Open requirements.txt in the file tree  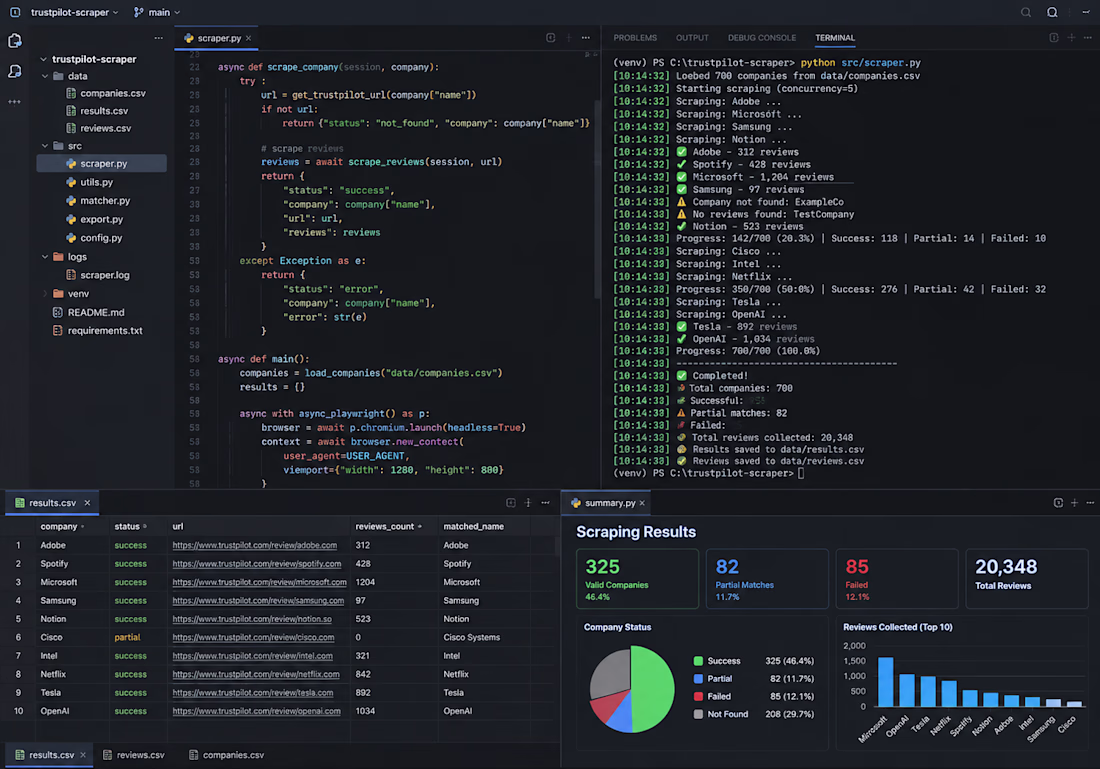pos(98,330)
